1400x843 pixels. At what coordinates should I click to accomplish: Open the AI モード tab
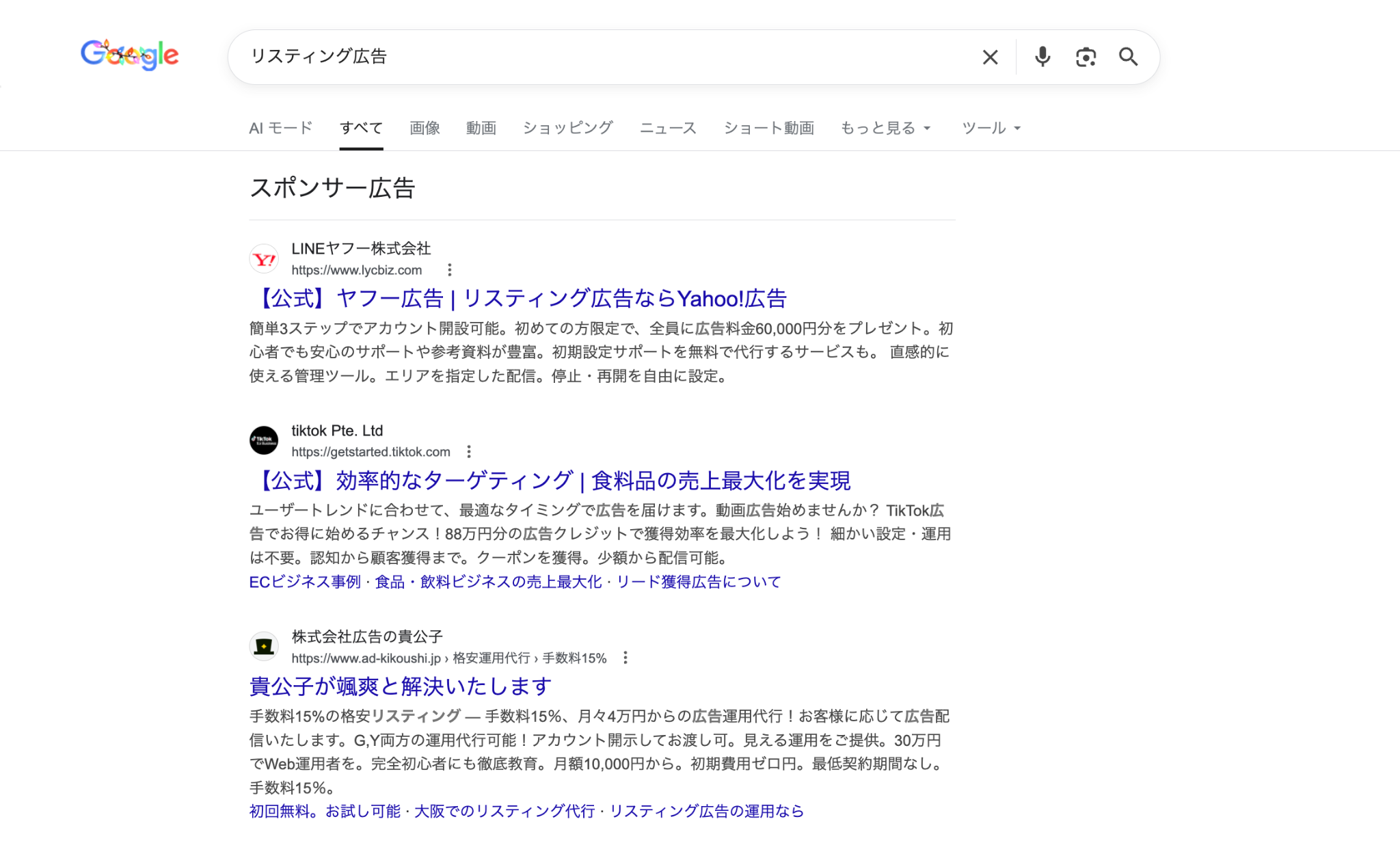(280, 128)
